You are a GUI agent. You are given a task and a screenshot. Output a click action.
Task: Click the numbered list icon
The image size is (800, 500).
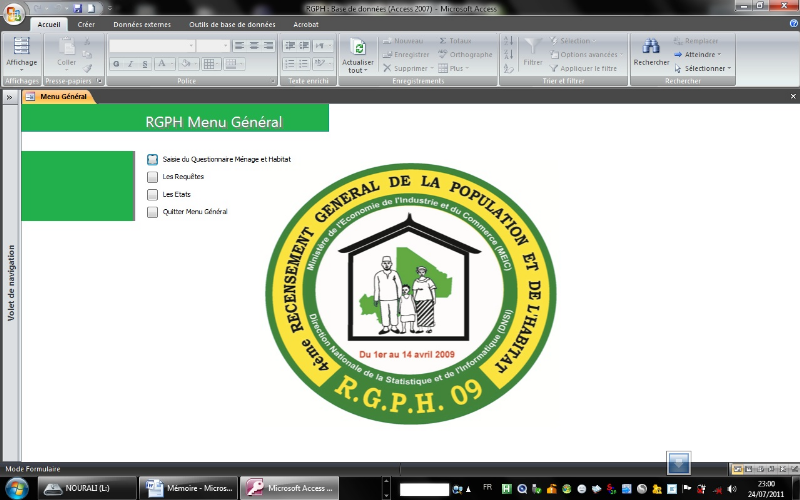290,64
